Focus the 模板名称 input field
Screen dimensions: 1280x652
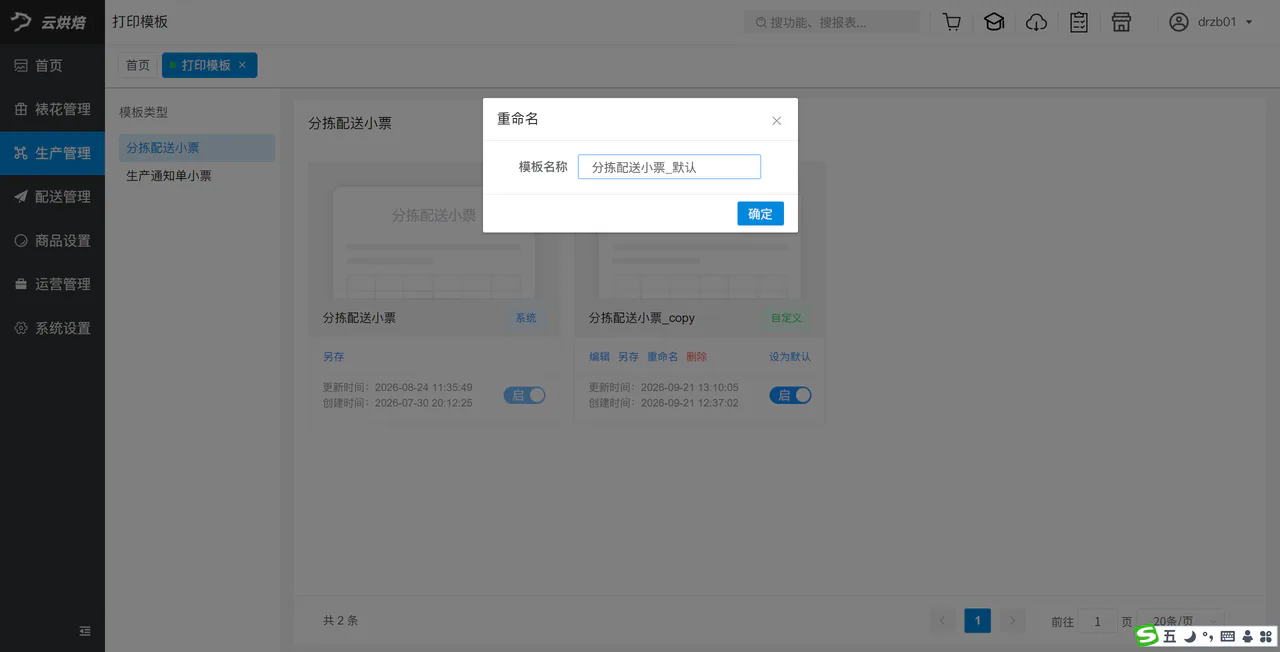(x=669, y=167)
